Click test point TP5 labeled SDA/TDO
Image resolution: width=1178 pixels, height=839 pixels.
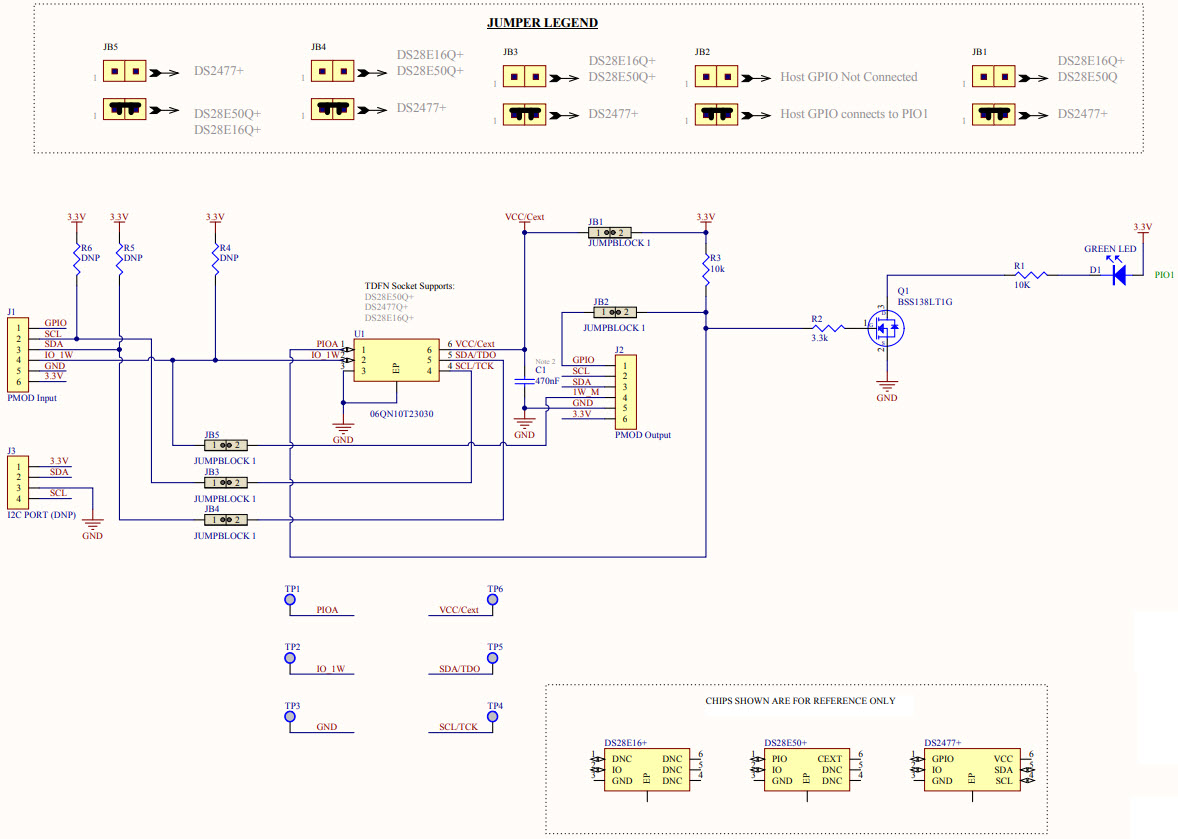point(492,657)
